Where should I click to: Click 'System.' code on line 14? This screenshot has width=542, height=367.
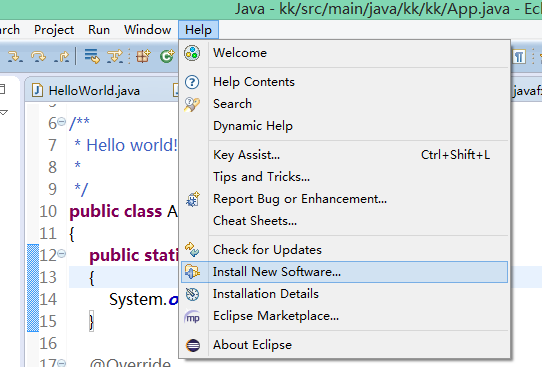click(x=138, y=299)
